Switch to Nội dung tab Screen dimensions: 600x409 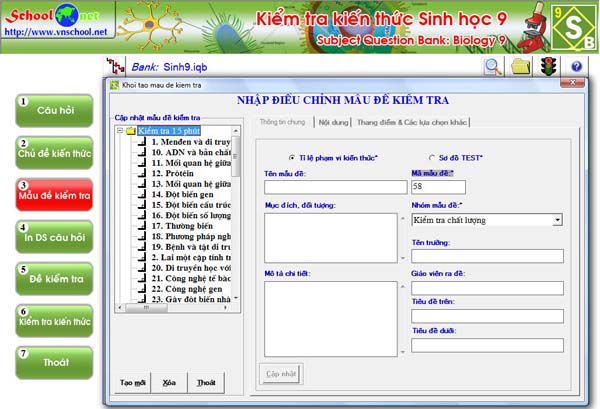(x=333, y=122)
